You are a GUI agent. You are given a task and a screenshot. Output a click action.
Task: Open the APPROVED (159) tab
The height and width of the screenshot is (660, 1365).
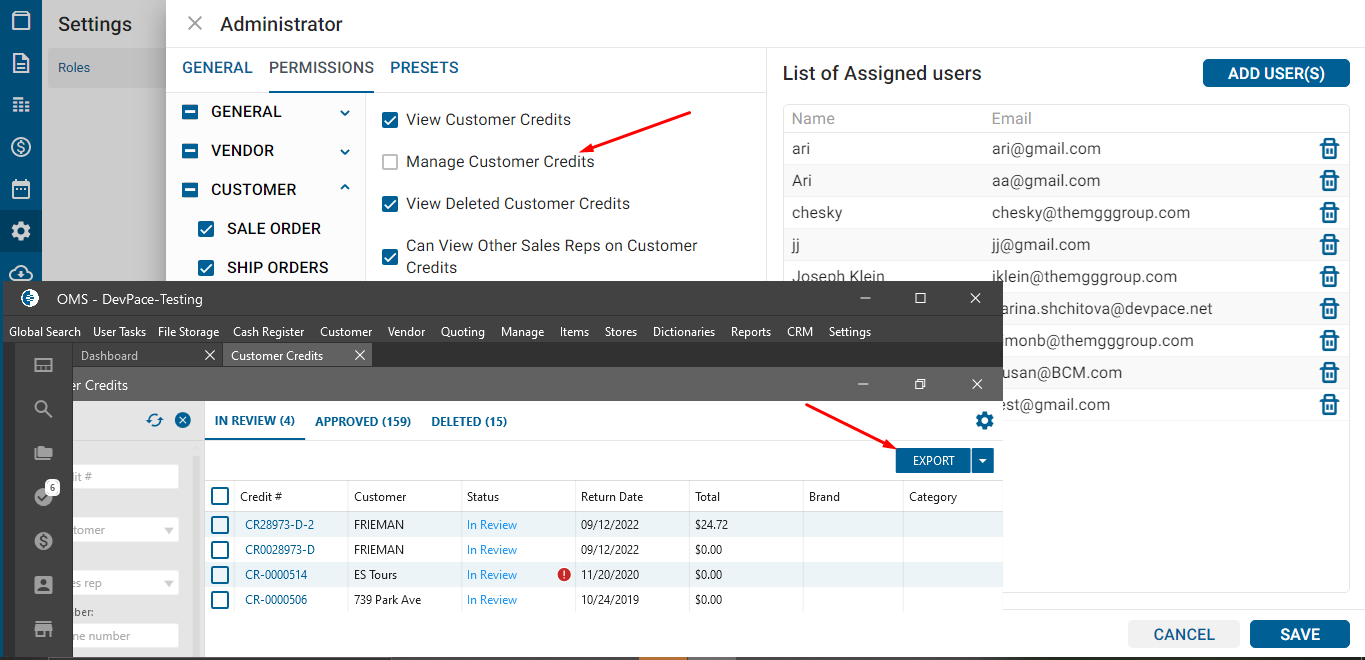[x=363, y=422]
